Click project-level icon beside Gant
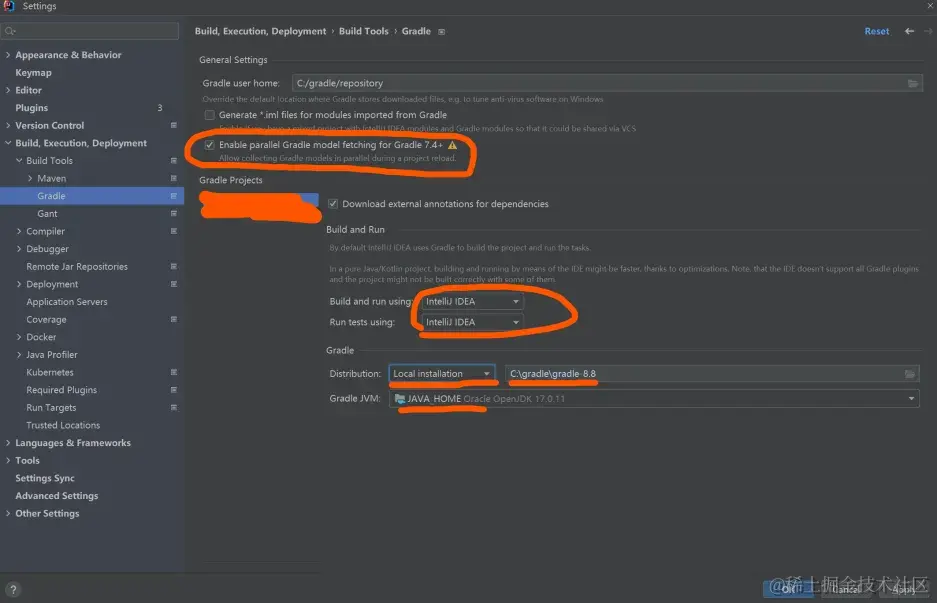937x603 pixels. [x=173, y=213]
